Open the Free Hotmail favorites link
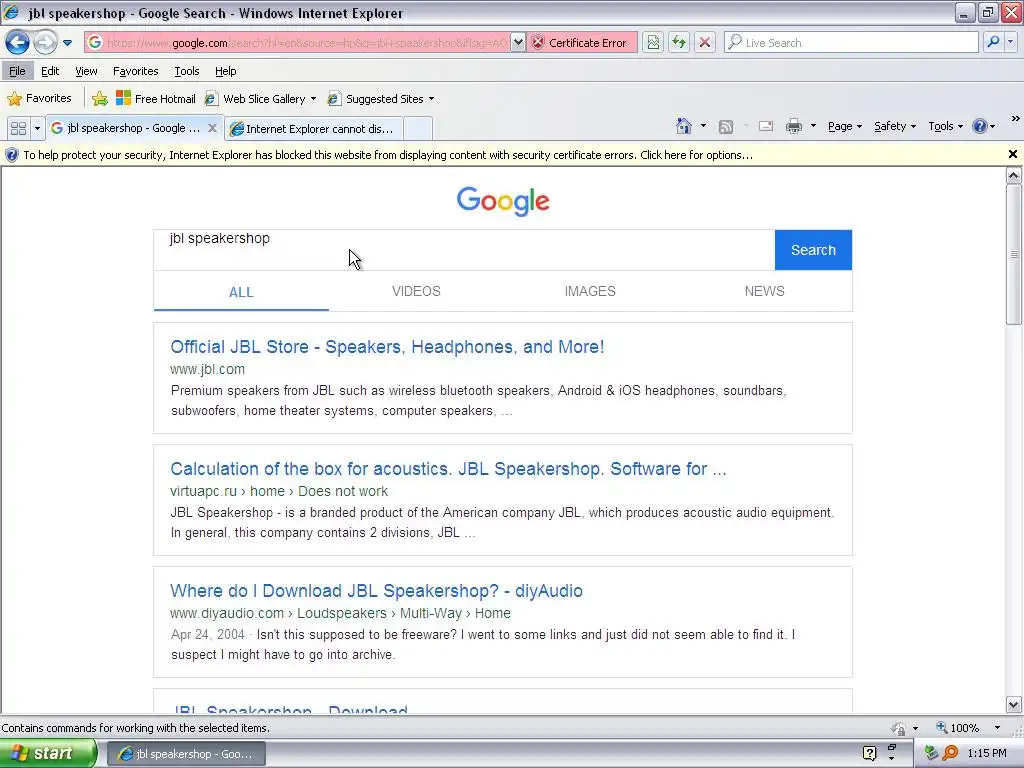This screenshot has width=1024, height=768. 155,99
